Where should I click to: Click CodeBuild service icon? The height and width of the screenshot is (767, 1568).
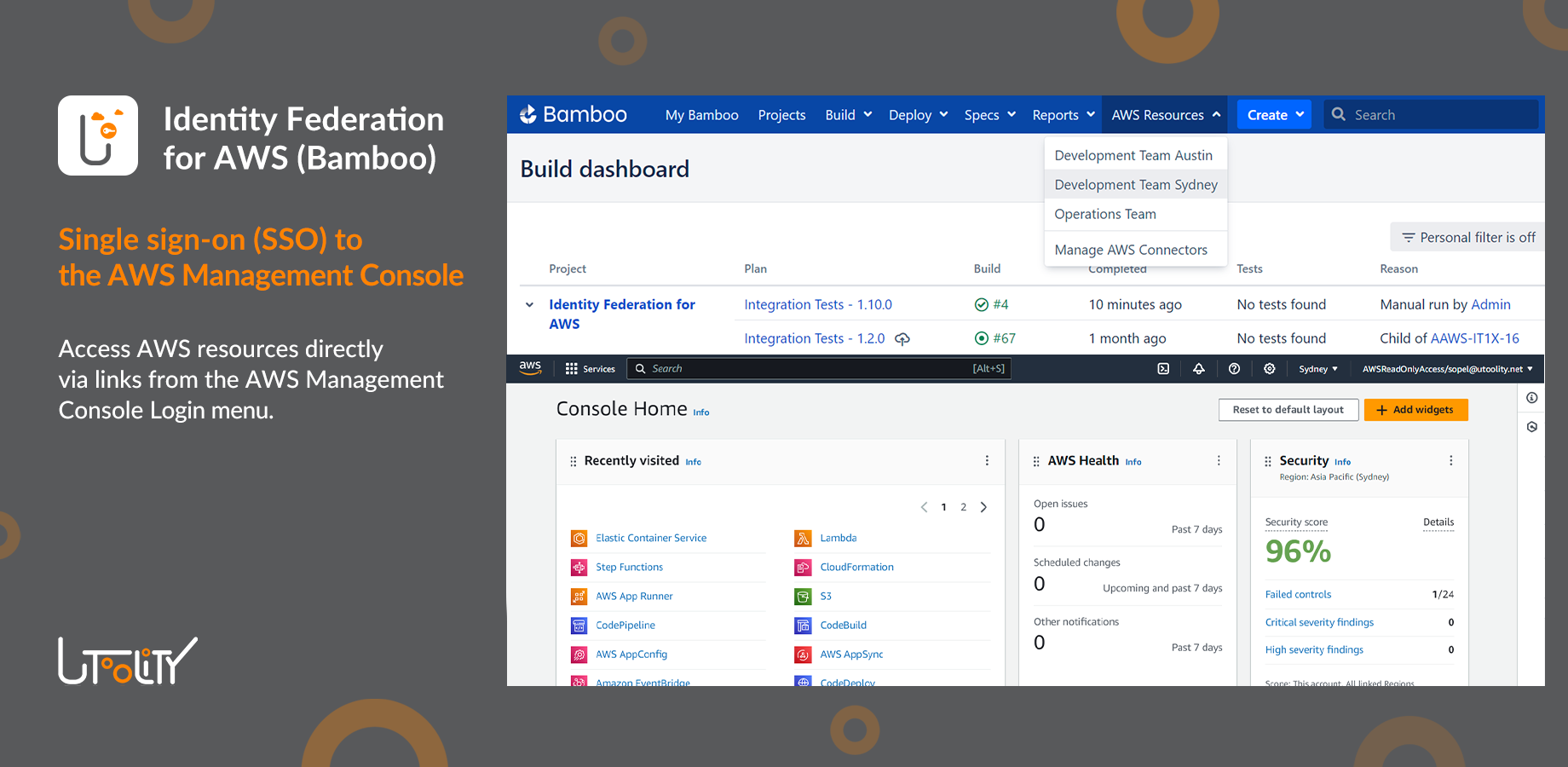[x=803, y=626]
